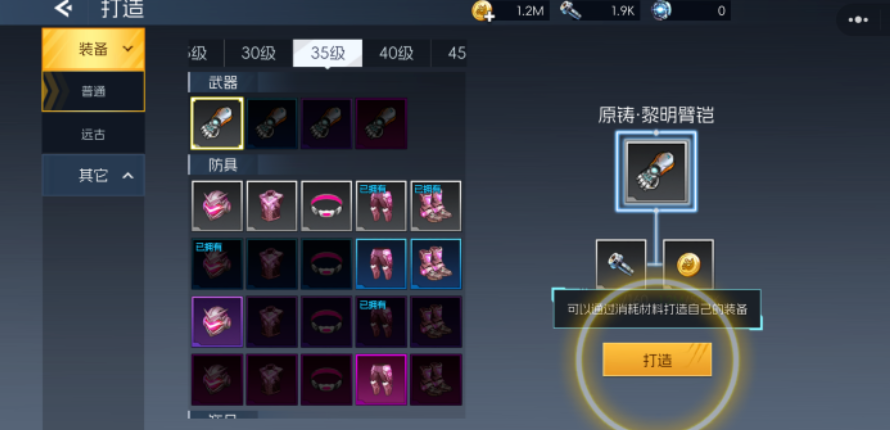This screenshot has width=890, height=430.
Task: Select the yellow-framed gauntlet weapon
Action: [217, 123]
